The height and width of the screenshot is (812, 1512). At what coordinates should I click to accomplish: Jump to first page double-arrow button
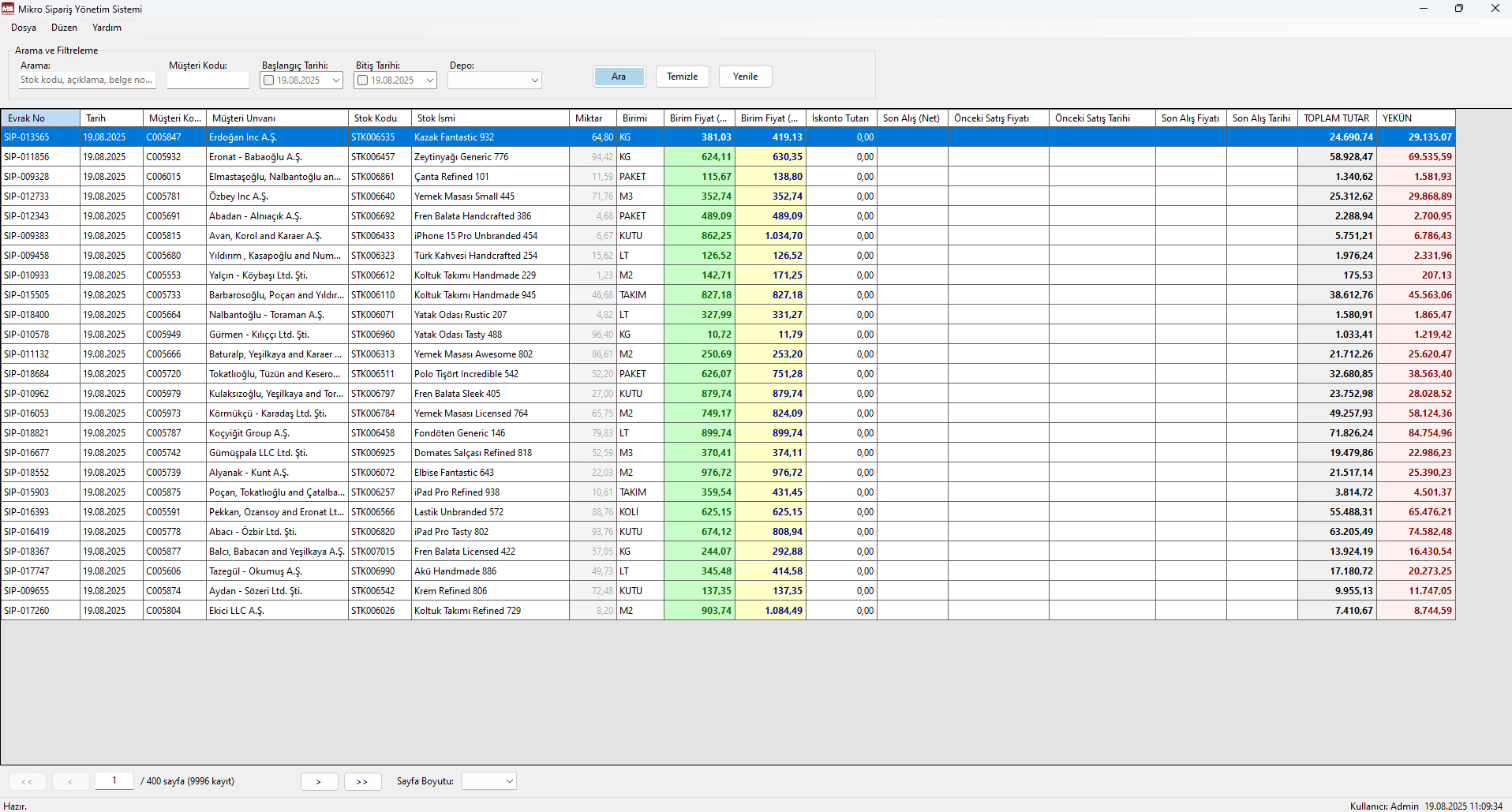27,781
